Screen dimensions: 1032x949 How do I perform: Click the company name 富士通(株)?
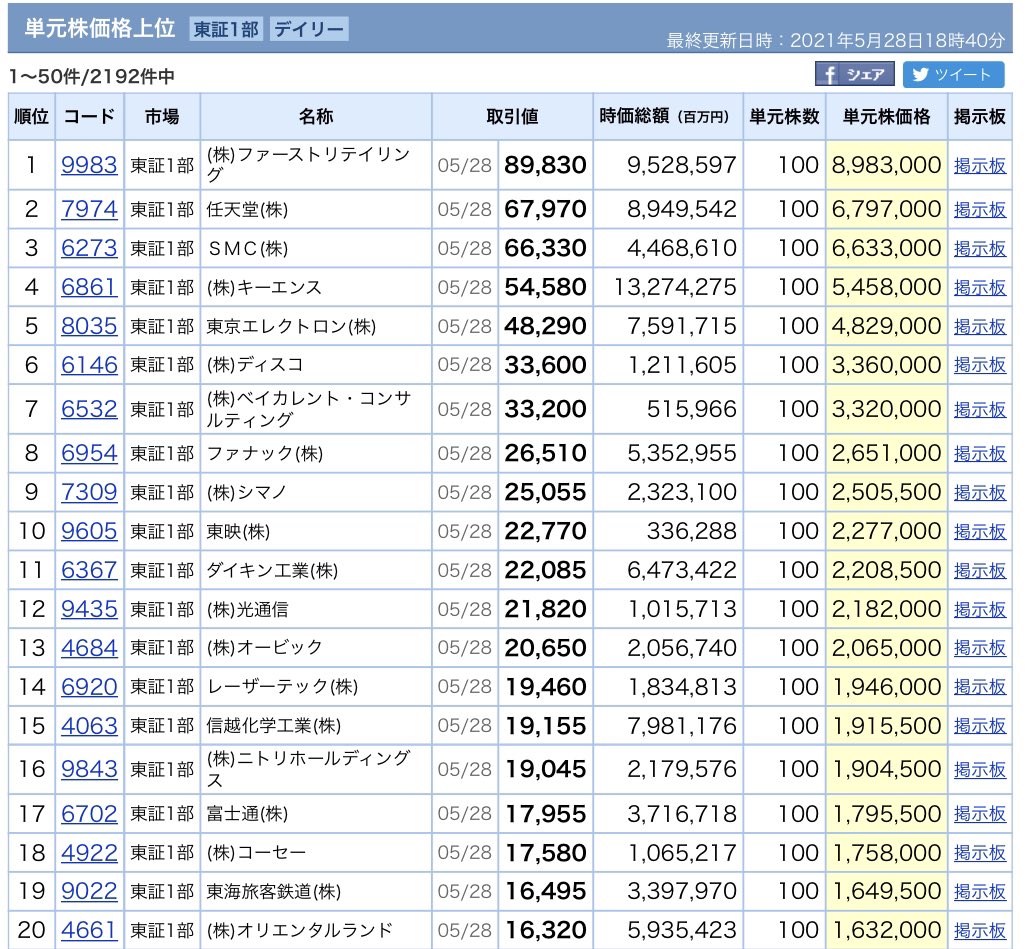click(x=247, y=813)
